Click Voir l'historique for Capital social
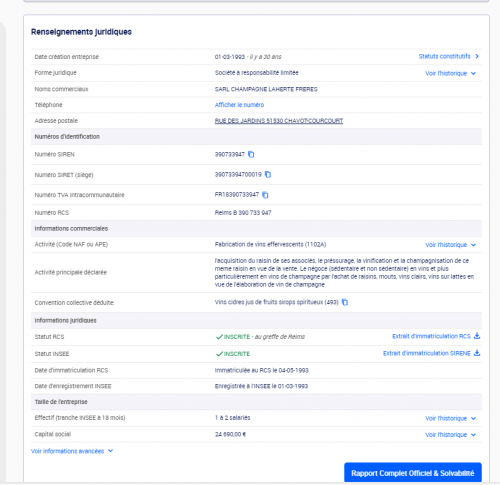The image size is (500, 485). (446, 435)
